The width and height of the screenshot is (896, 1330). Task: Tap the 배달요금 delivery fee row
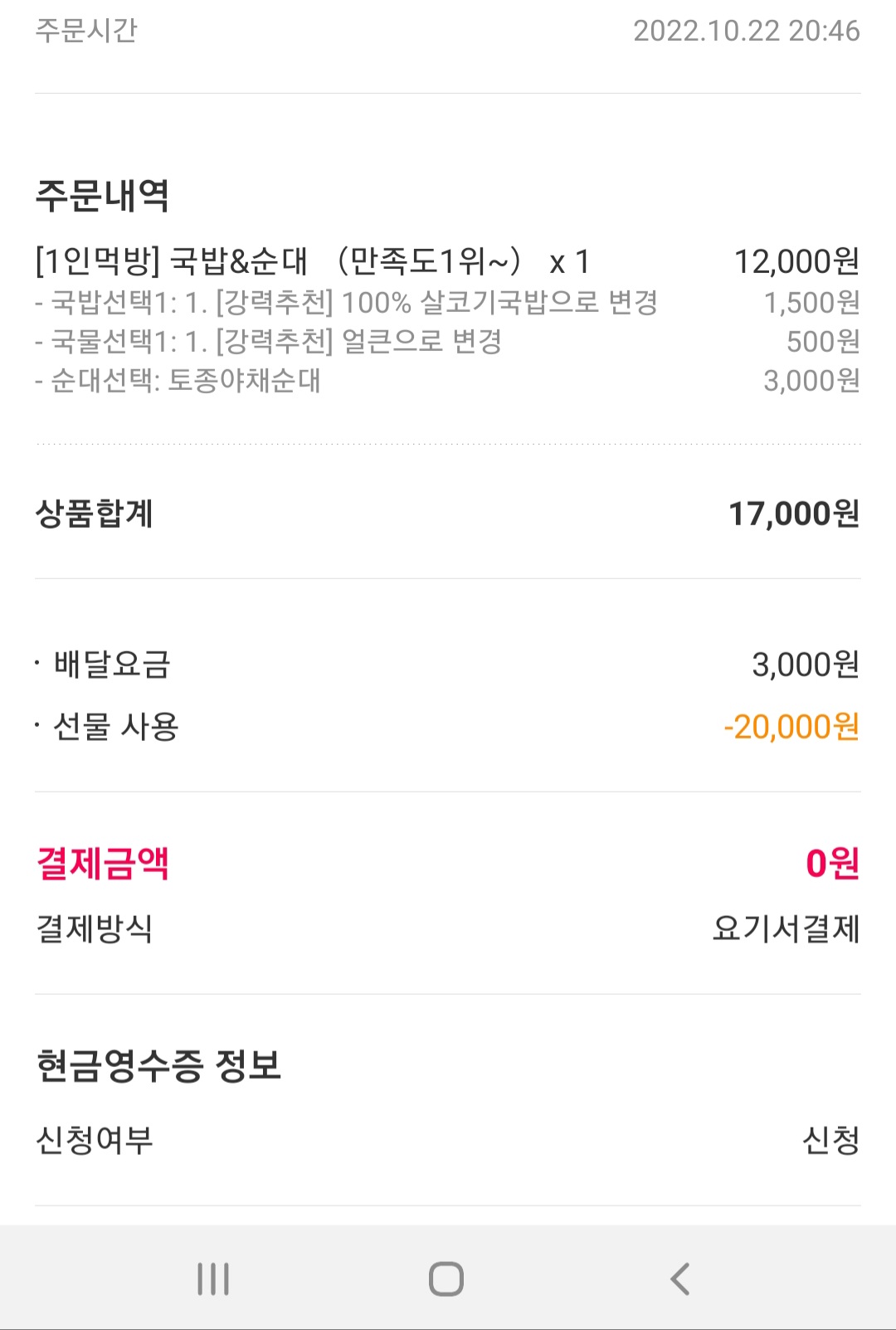click(x=448, y=665)
